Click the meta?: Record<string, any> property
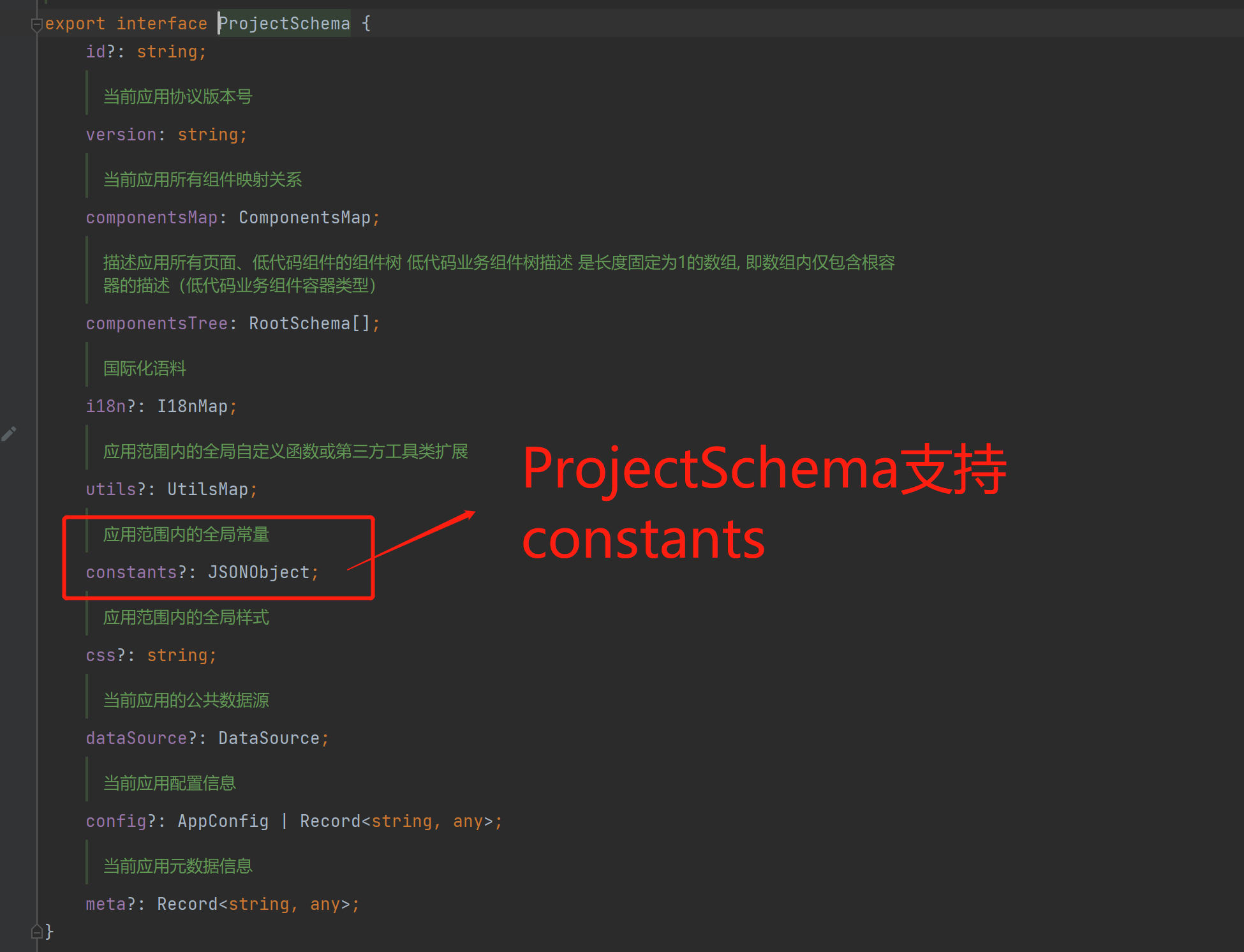The width and height of the screenshot is (1244, 952). point(222,904)
